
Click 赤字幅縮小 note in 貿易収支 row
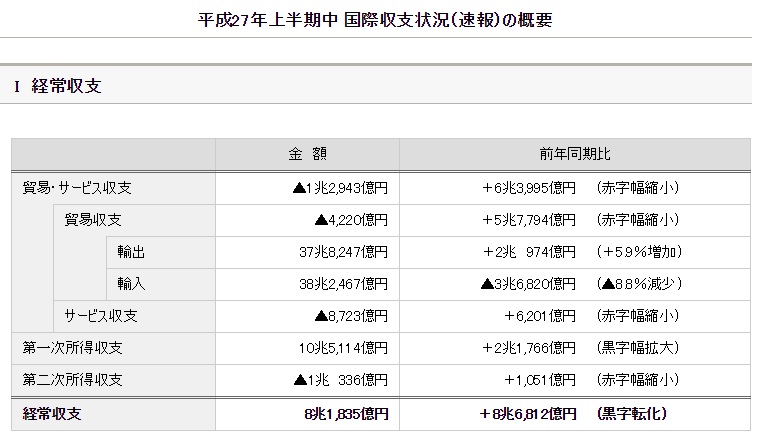[x=638, y=220]
